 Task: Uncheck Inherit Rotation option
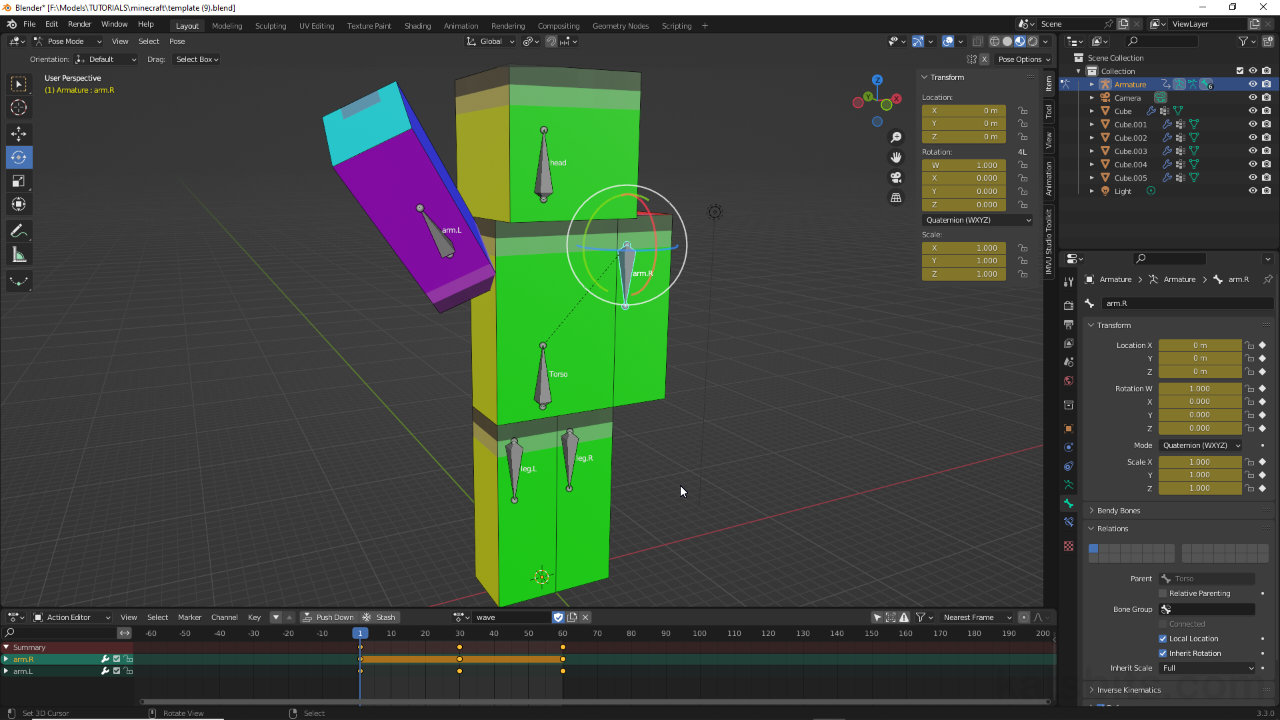coord(1163,653)
